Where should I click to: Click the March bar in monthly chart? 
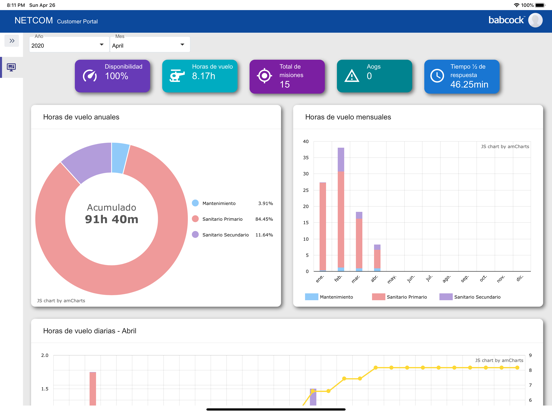[x=359, y=243]
